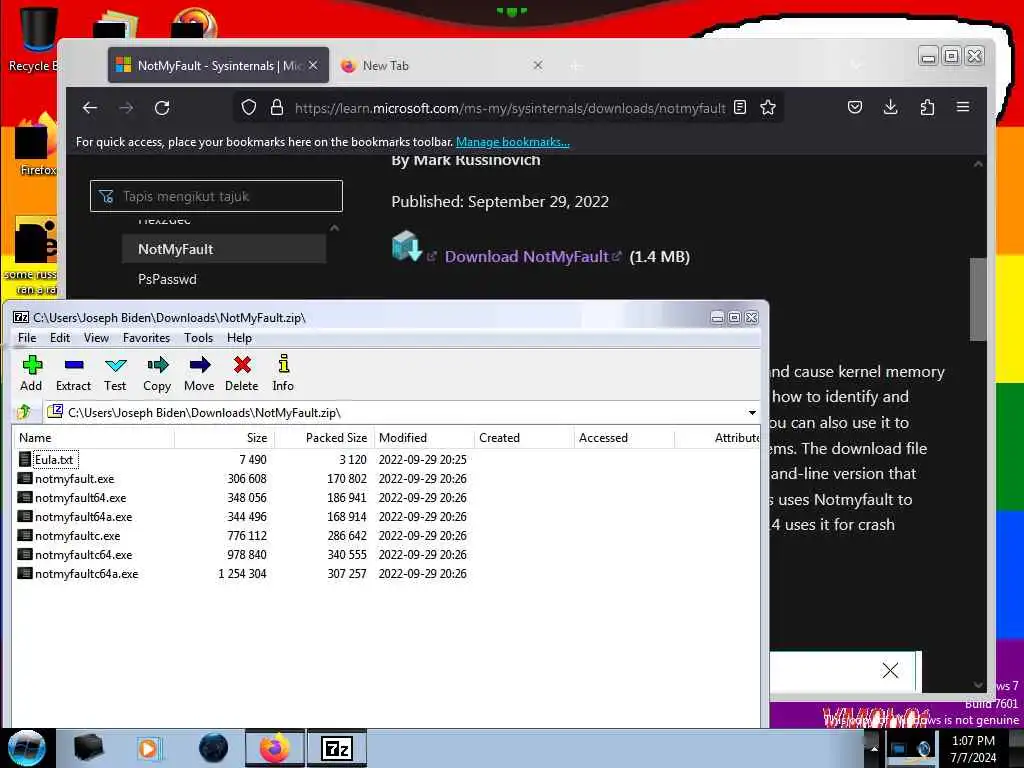This screenshot has height=768, width=1024.
Task: Sort by Created column header
Action: pos(523,438)
